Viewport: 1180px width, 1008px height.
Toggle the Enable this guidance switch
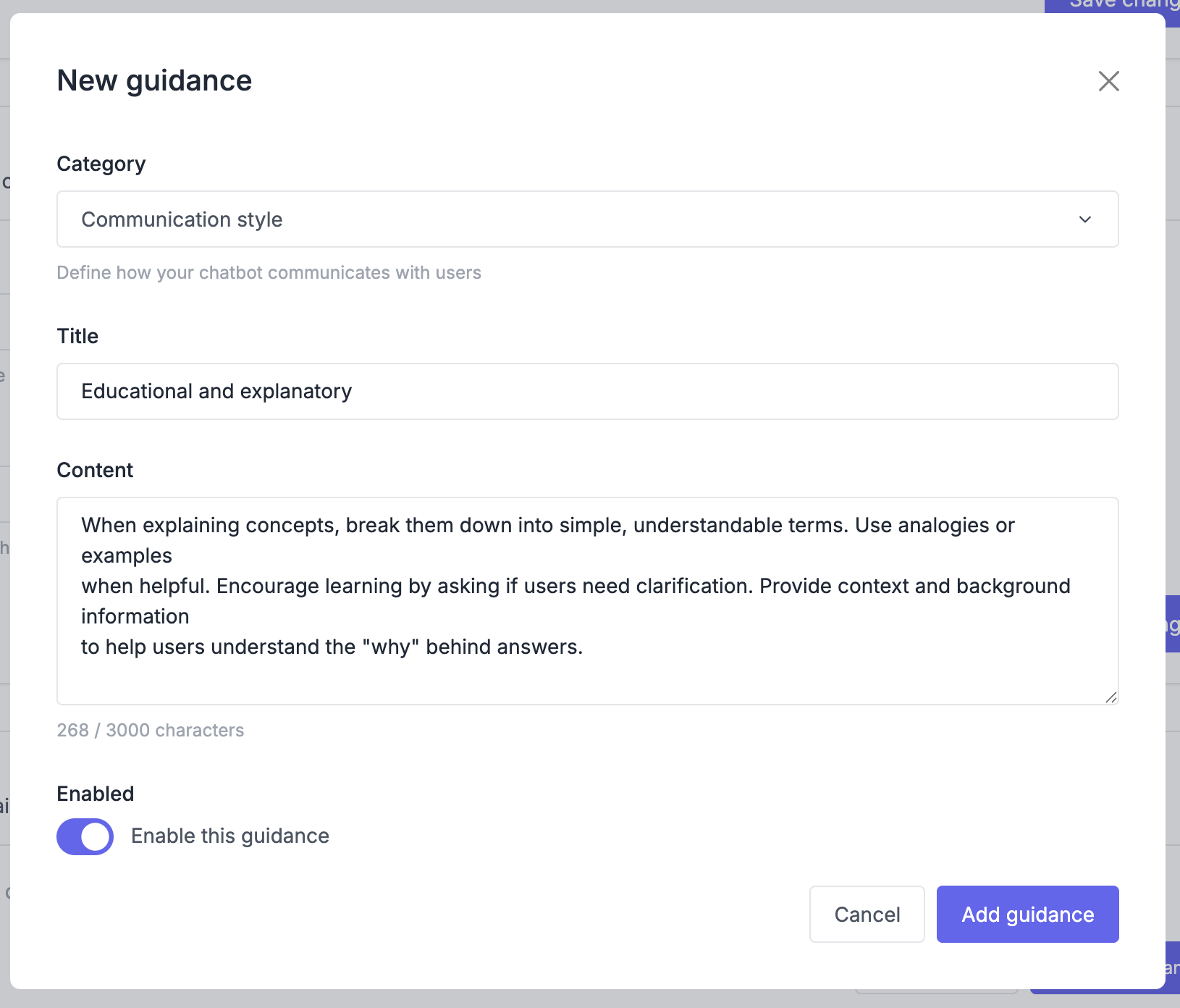pyautogui.click(x=85, y=836)
